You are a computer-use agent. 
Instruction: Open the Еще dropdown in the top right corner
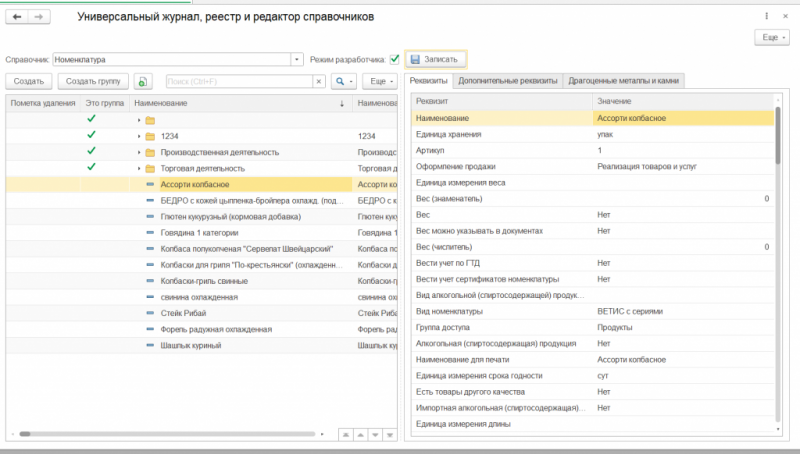pos(772,37)
